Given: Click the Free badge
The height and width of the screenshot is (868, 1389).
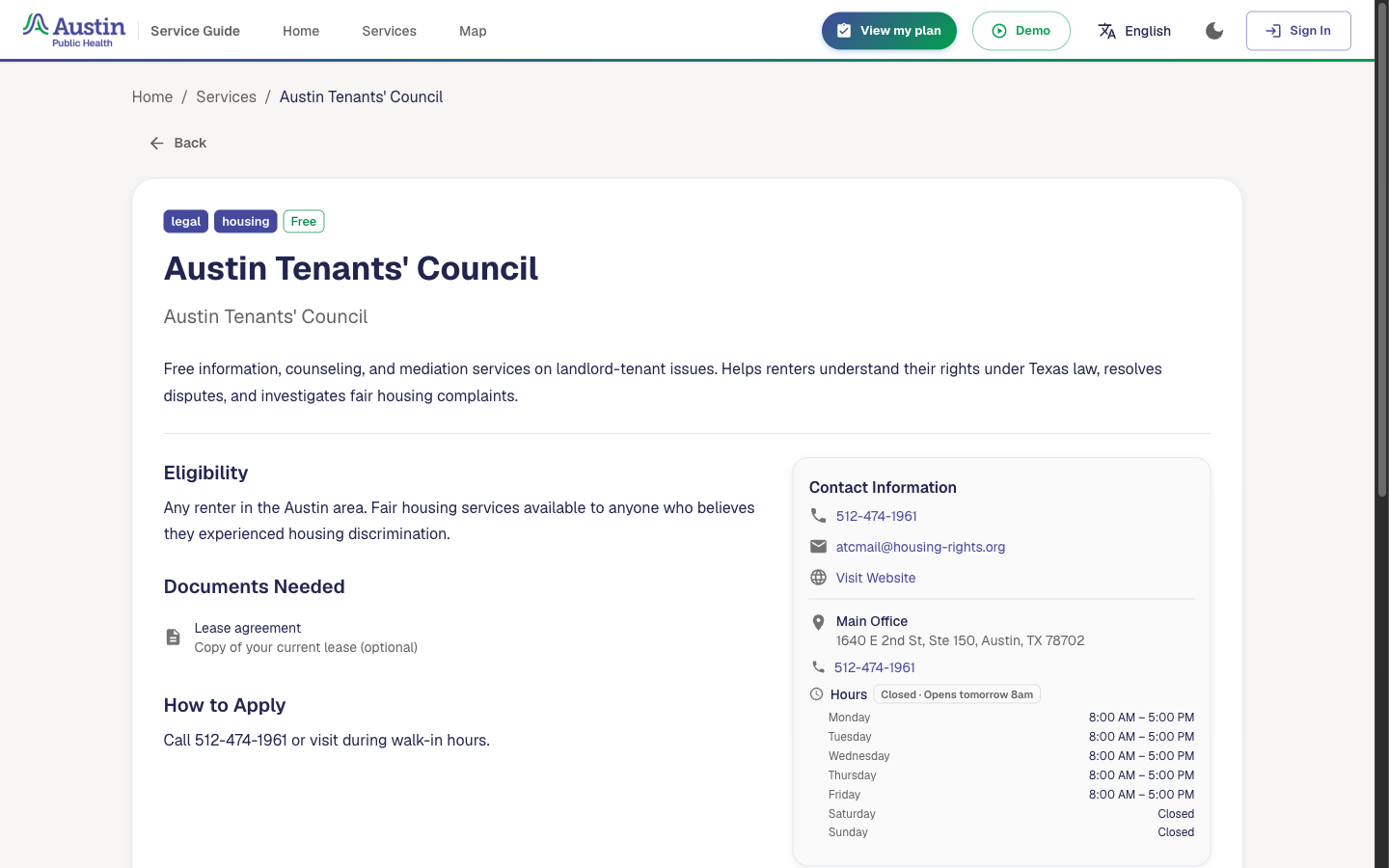Looking at the screenshot, I should click(x=304, y=222).
